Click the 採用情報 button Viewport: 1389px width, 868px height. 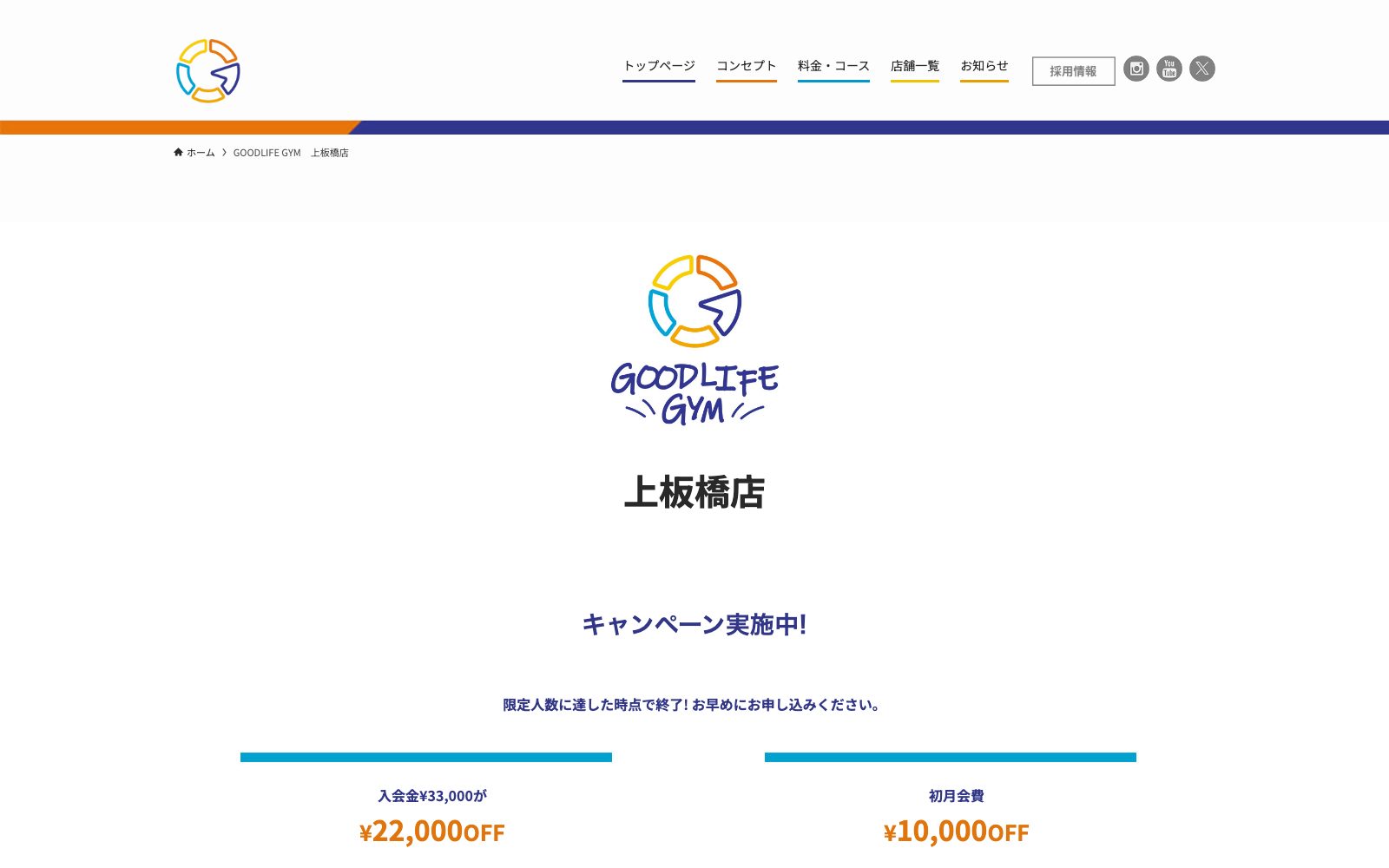point(1074,71)
